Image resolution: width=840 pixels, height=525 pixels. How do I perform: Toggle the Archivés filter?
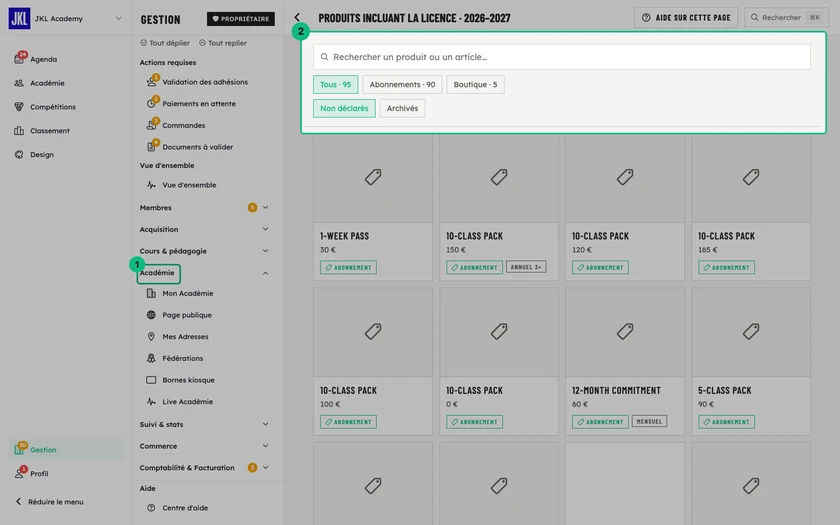coord(402,108)
